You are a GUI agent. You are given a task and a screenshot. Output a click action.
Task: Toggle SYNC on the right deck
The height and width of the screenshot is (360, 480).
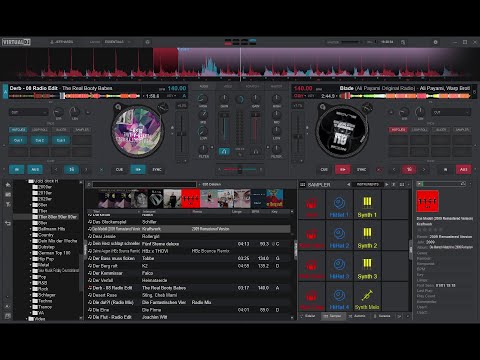(x=361, y=169)
